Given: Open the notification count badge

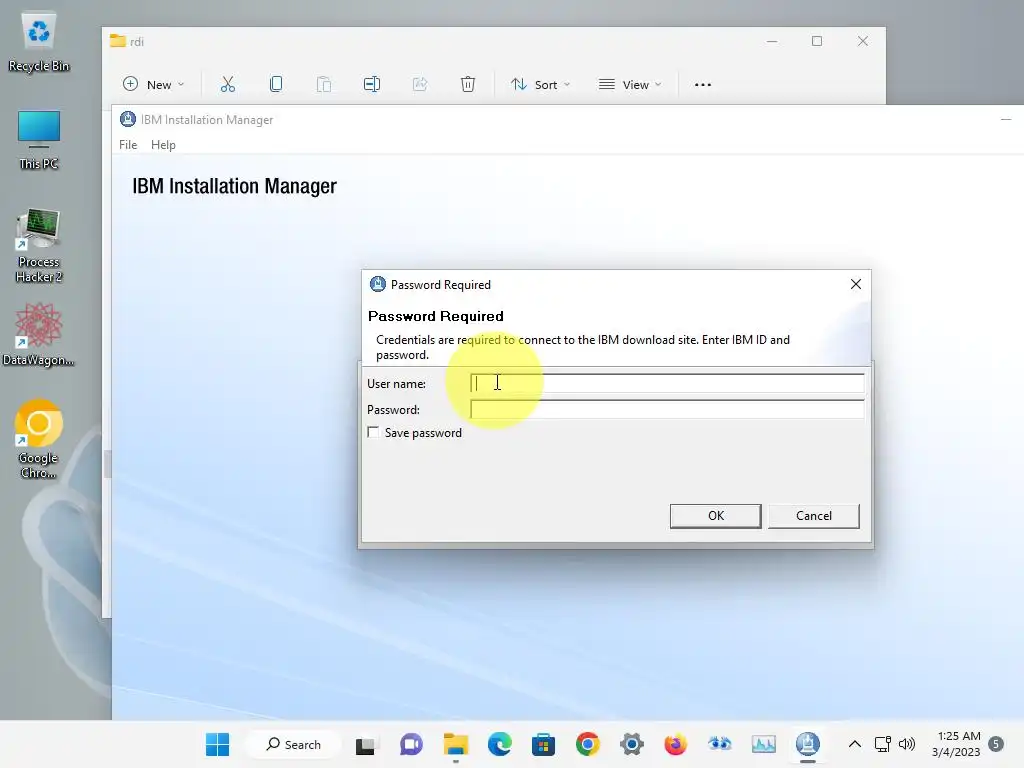Looking at the screenshot, I should (996, 744).
